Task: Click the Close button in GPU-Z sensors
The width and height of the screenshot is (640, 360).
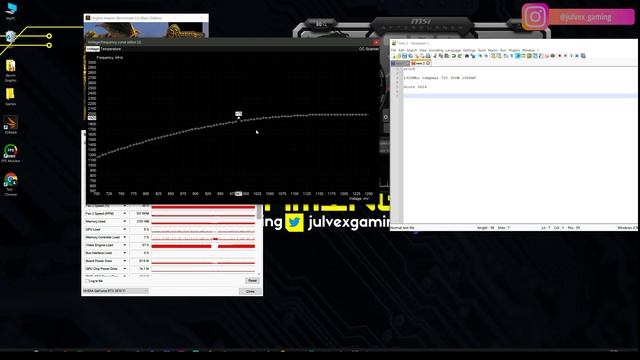Action: [x=250, y=291]
